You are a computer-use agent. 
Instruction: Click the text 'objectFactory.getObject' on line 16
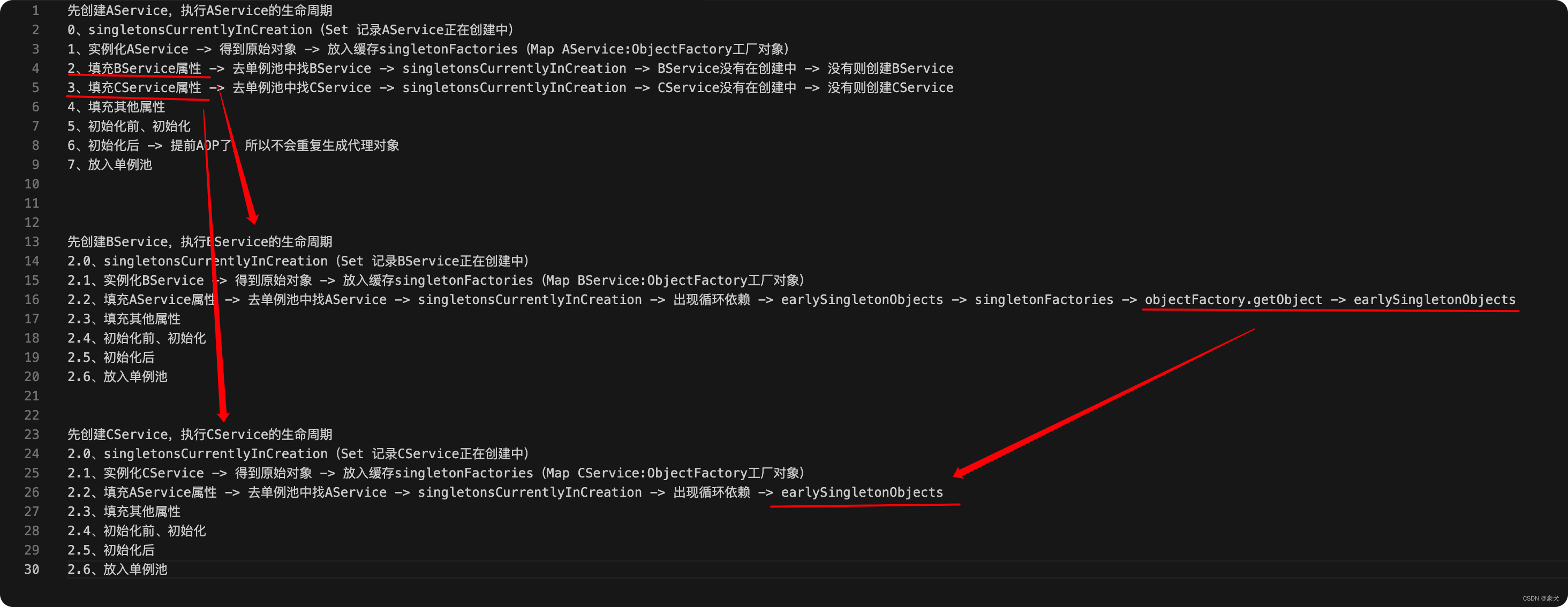click(x=1233, y=299)
